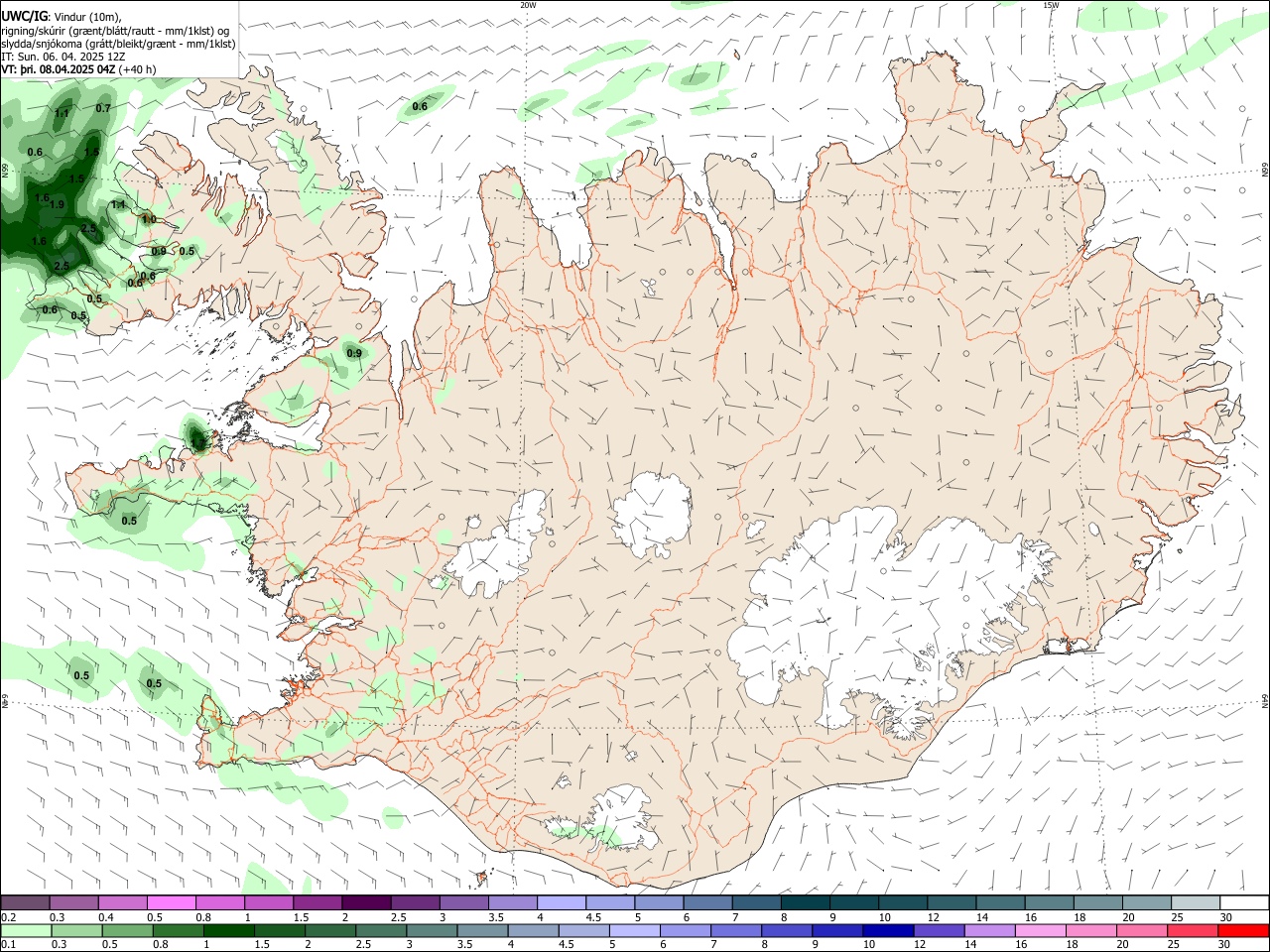This screenshot has width=1270, height=952.
Task: Click the precipitation value '1.0' on the map
Action: click(149, 219)
